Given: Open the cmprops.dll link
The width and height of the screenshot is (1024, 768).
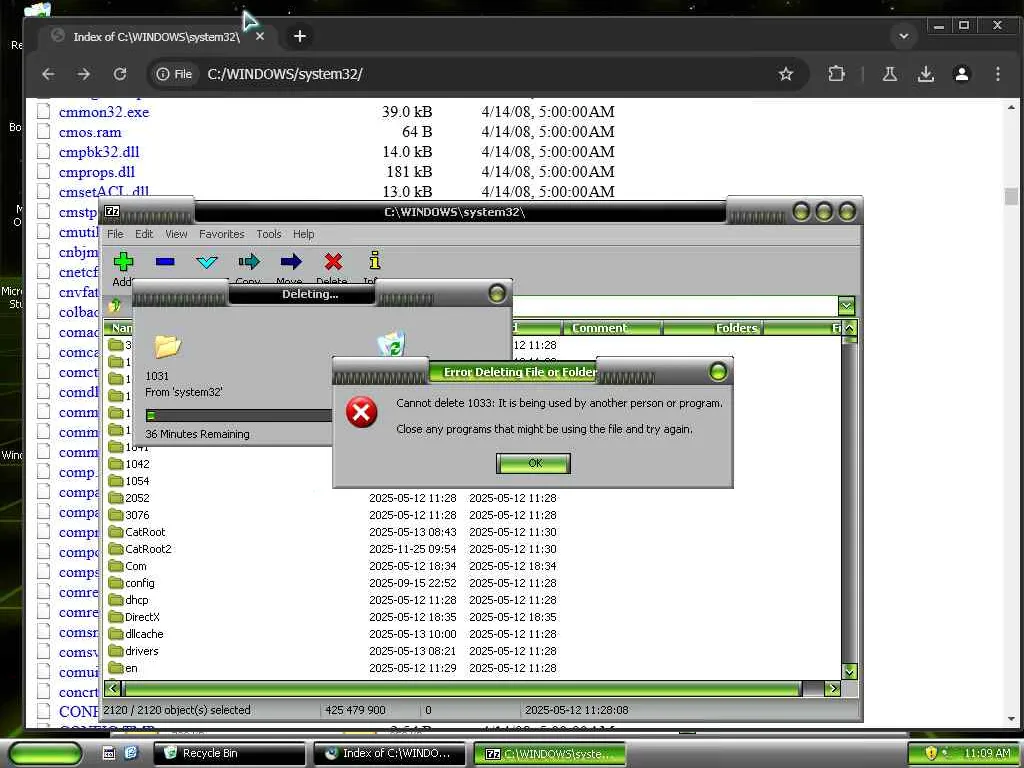Looking at the screenshot, I should (x=97, y=172).
